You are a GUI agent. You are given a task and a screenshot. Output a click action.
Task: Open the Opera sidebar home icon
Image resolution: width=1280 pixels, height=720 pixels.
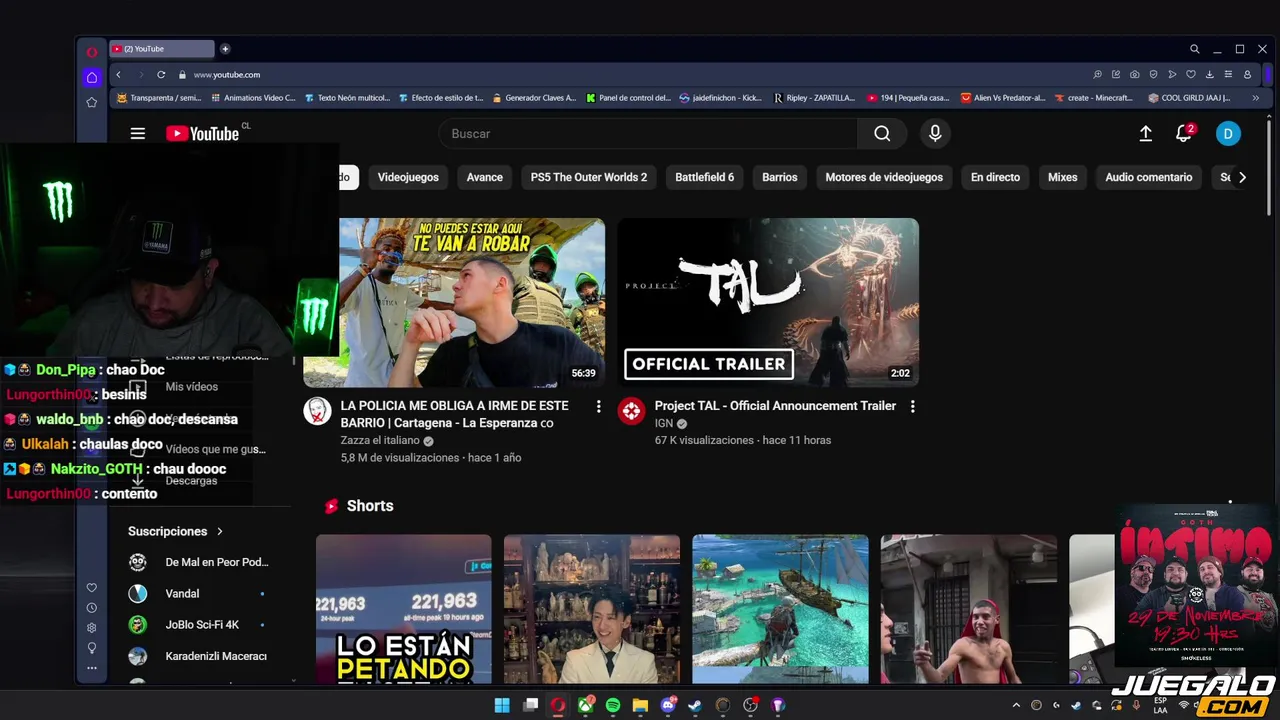tap(91, 77)
